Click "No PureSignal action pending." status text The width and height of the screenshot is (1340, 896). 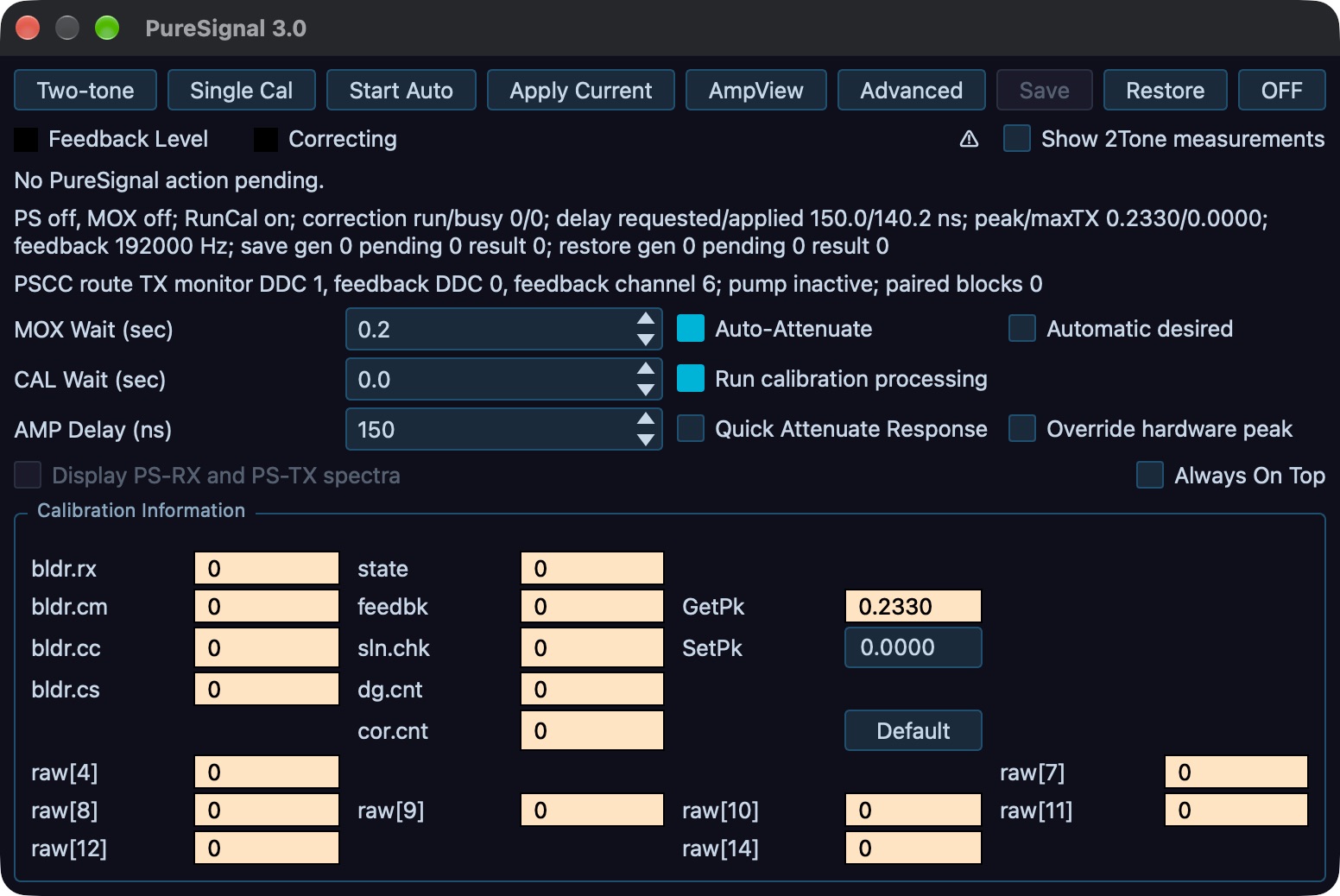point(169,180)
